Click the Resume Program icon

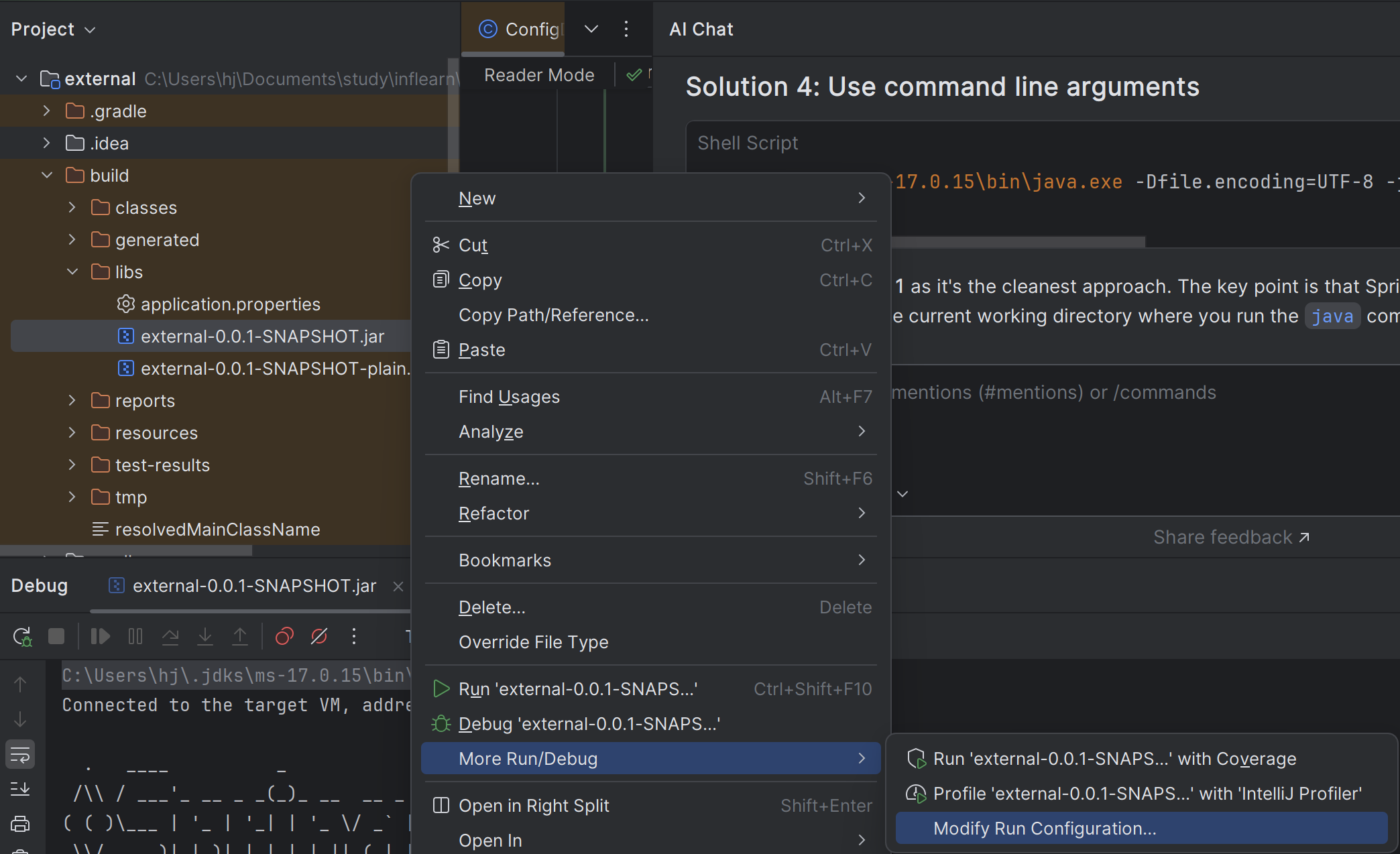point(101,636)
